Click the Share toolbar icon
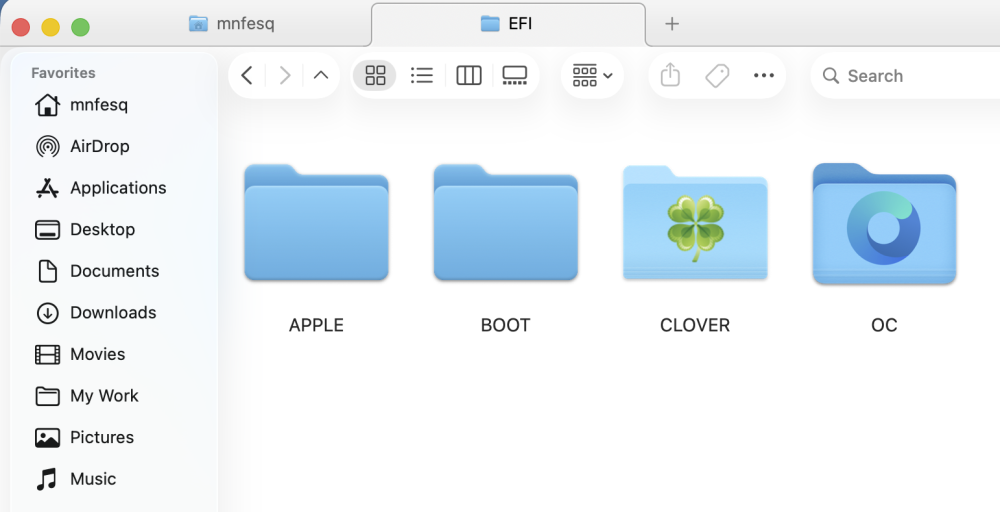 670,75
